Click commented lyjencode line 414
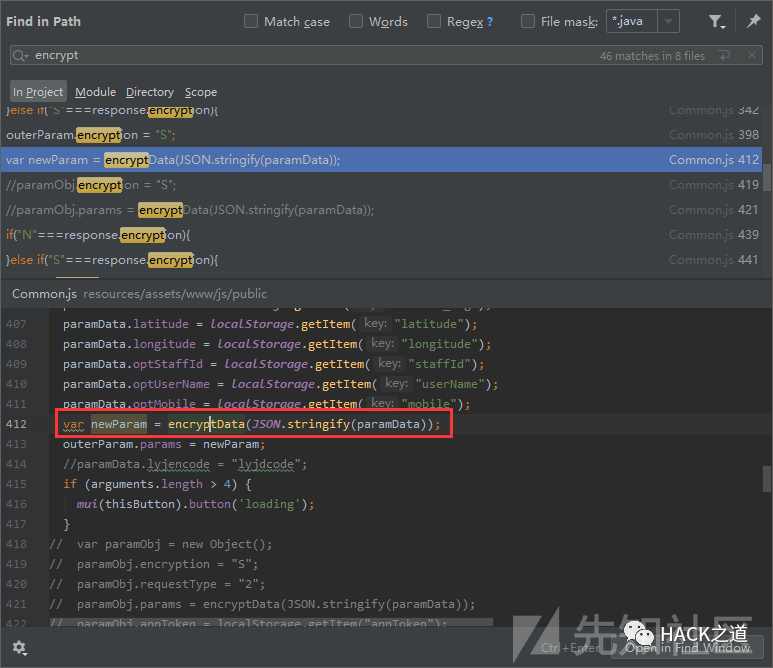The width and height of the screenshot is (773, 668). 185,464
